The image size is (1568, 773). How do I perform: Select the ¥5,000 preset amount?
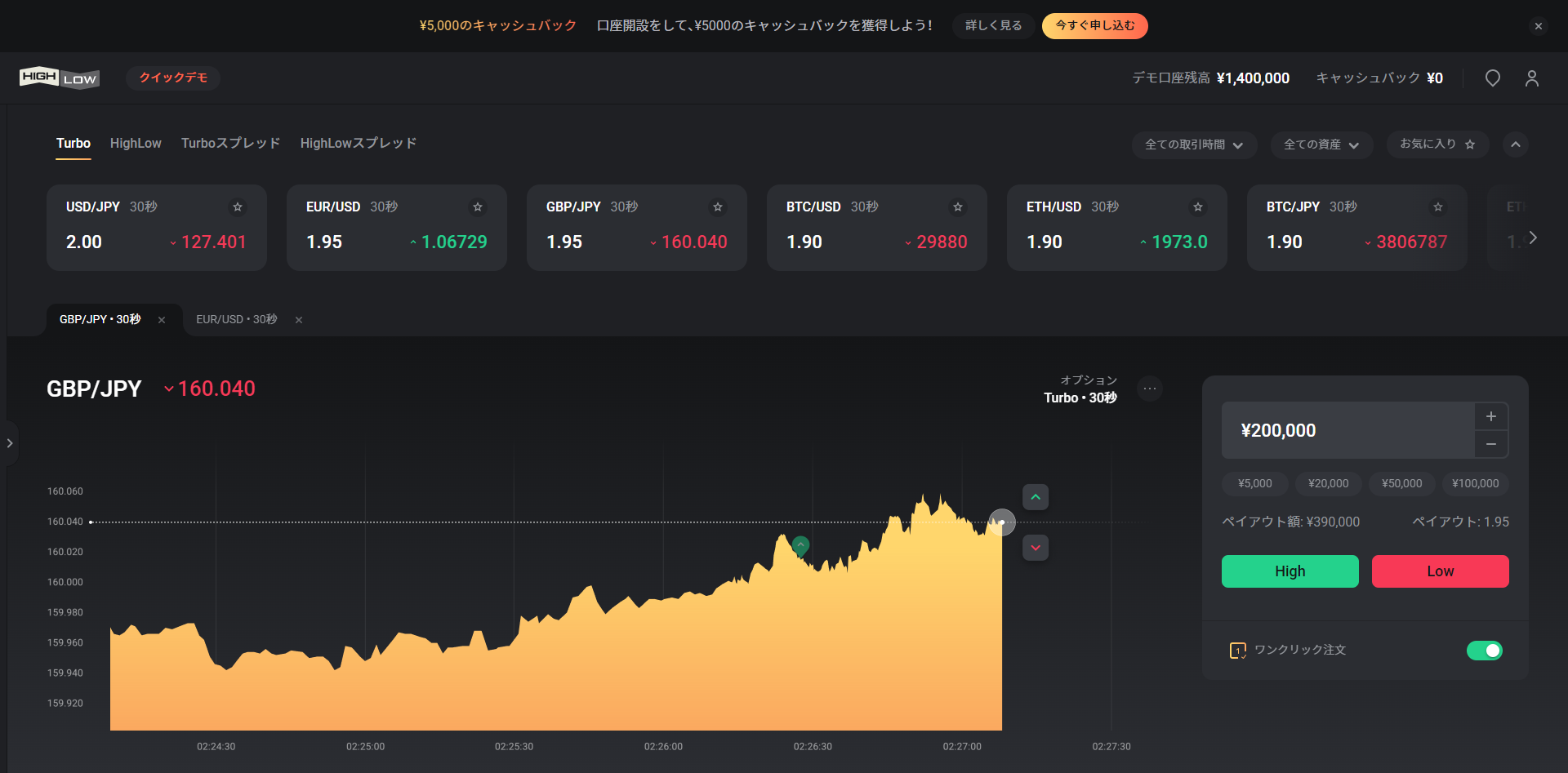[1255, 483]
